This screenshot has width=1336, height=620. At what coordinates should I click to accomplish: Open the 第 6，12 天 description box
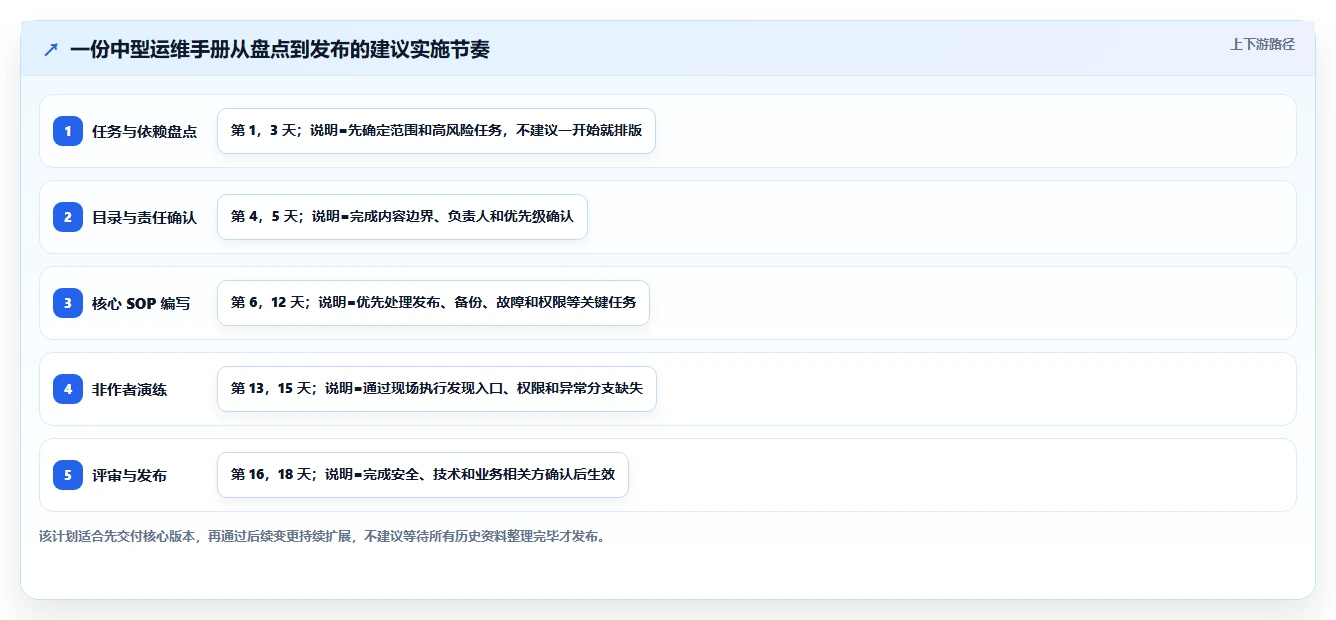pyautogui.click(x=433, y=303)
